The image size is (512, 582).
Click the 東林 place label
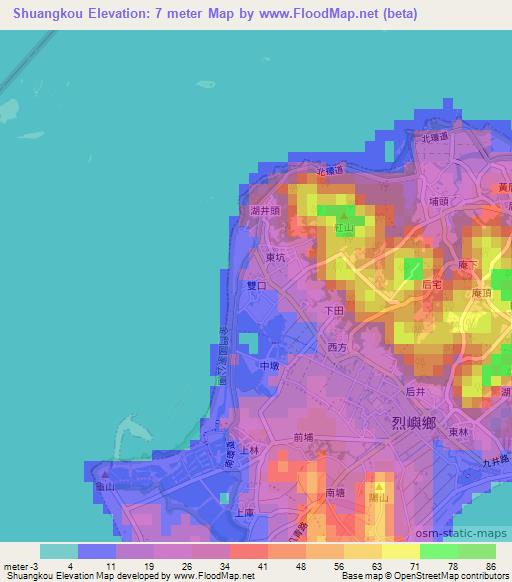coord(459,432)
